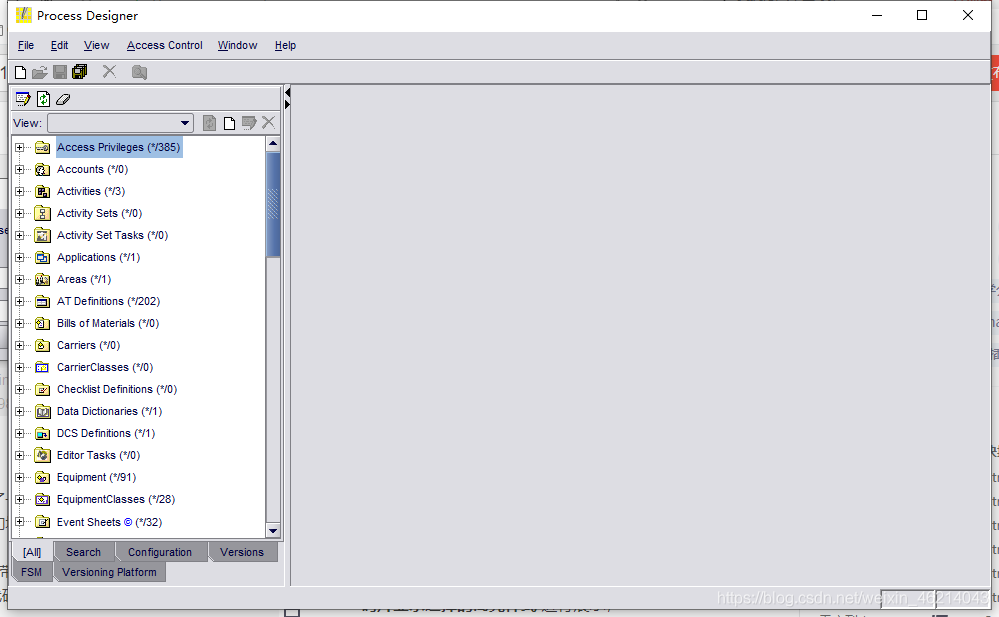The width and height of the screenshot is (999, 617).
Task: Click the Save toolbar icon
Action: (x=60, y=71)
